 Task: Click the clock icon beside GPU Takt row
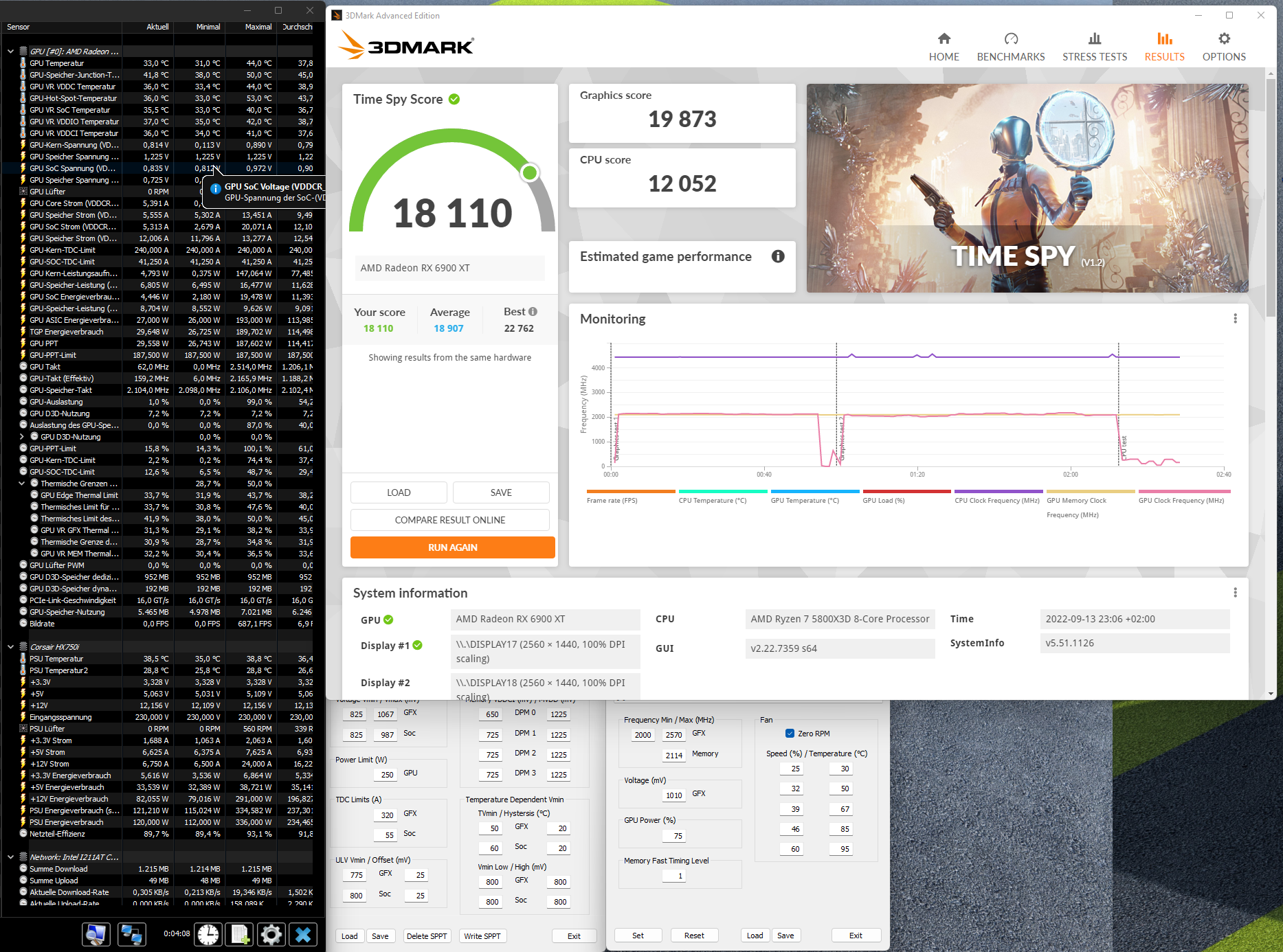(x=23, y=367)
